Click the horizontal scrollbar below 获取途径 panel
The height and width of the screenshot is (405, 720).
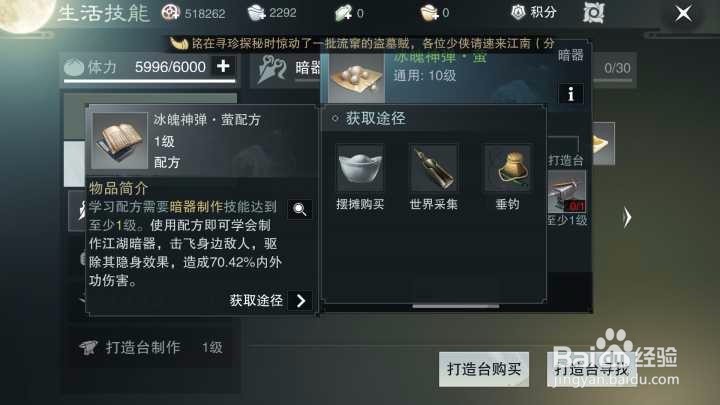click(456, 306)
